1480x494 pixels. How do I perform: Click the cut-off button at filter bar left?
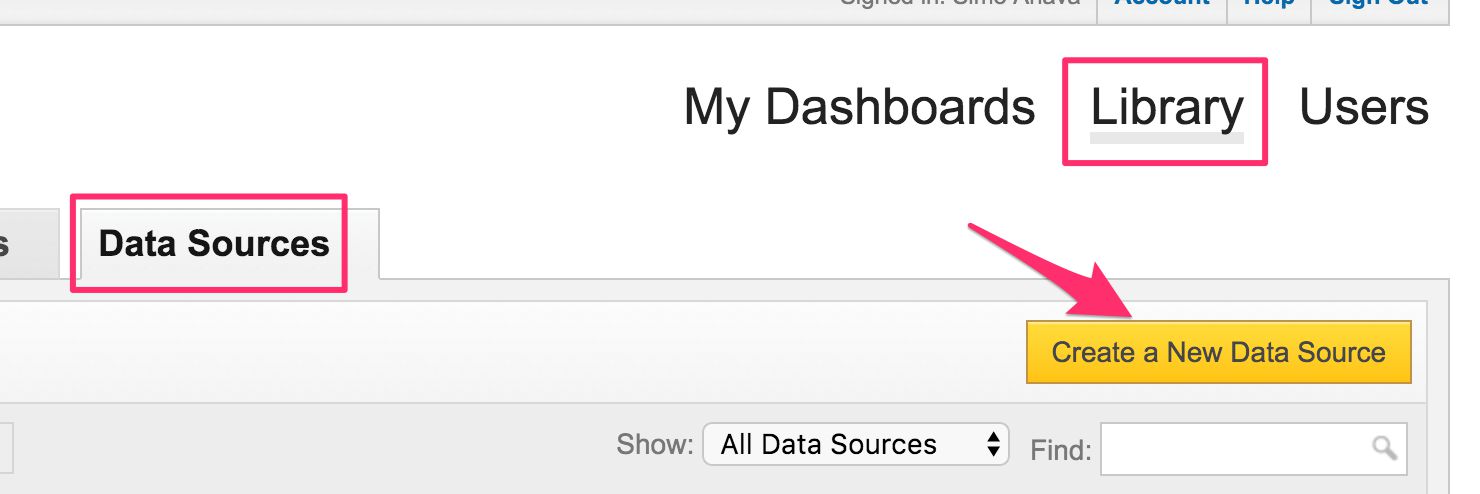click(x=6, y=447)
